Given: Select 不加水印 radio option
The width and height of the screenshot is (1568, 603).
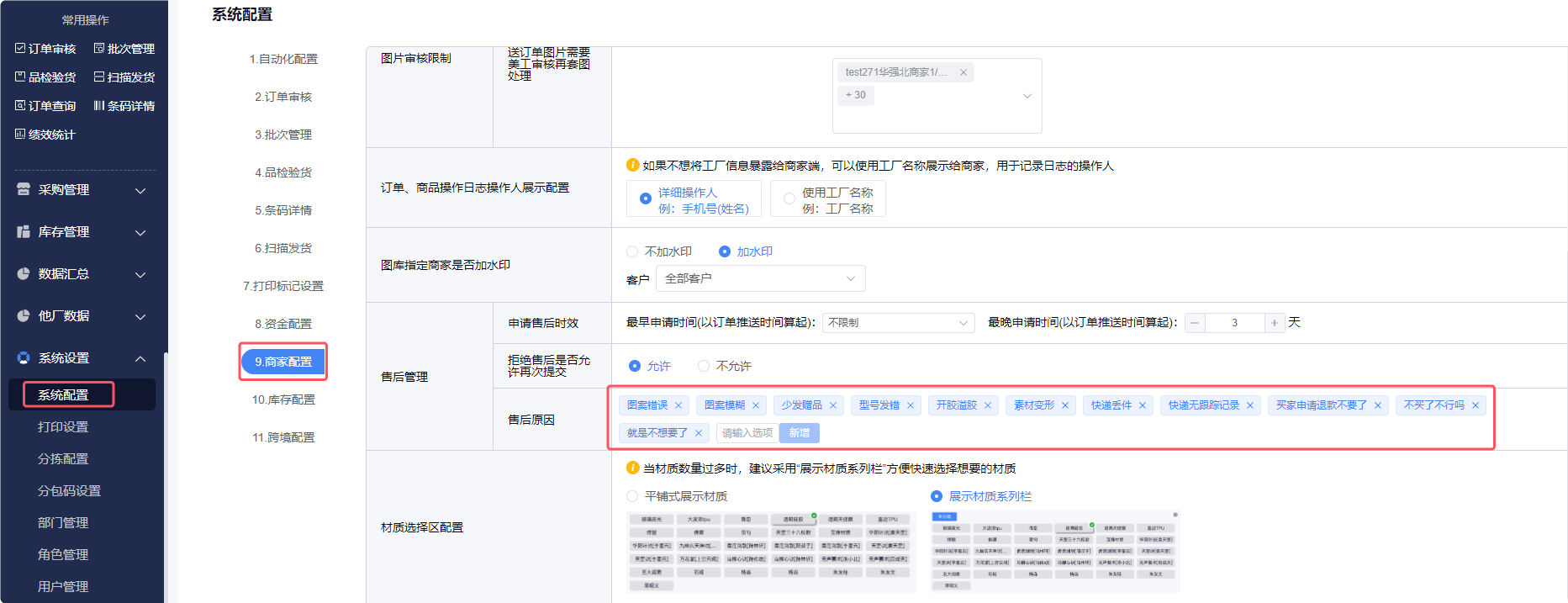Looking at the screenshot, I should tap(632, 251).
